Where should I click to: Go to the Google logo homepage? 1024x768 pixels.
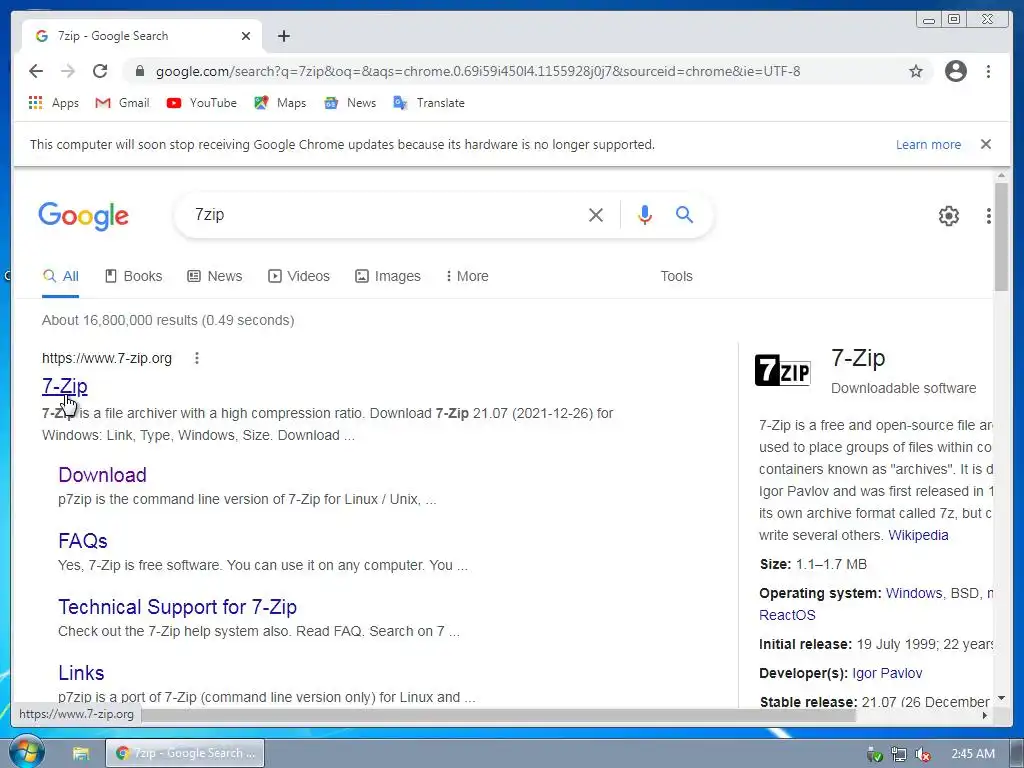pos(84,216)
